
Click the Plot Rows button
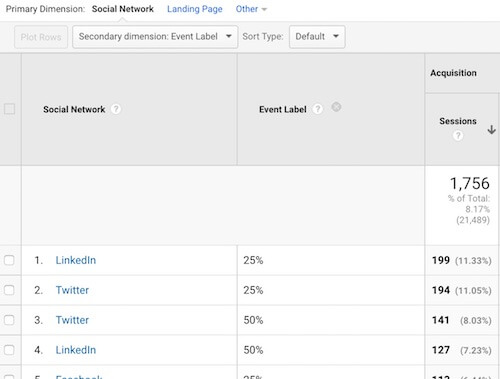tap(41, 37)
